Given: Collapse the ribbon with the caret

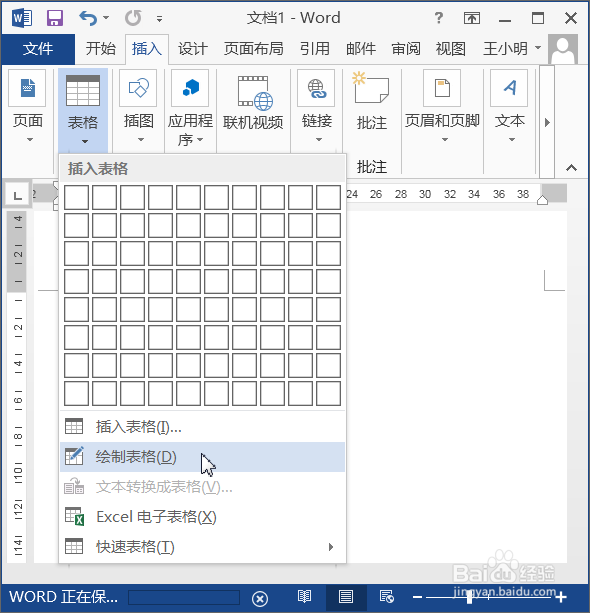Looking at the screenshot, I should pyautogui.click(x=571, y=168).
